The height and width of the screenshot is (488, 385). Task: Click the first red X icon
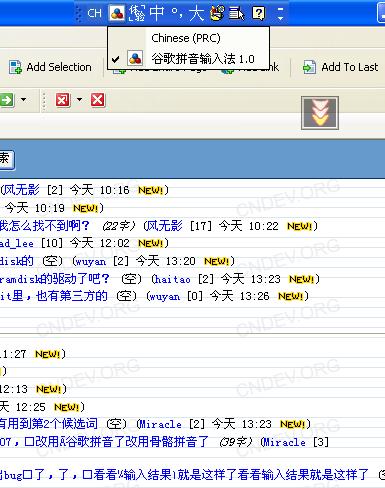pyautogui.click(x=63, y=100)
